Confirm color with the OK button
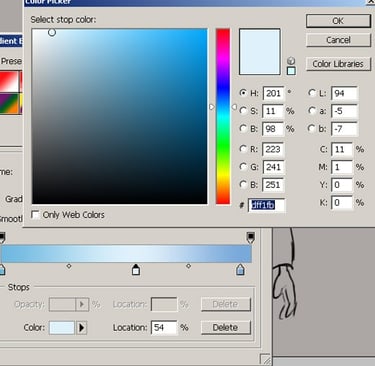 click(338, 21)
